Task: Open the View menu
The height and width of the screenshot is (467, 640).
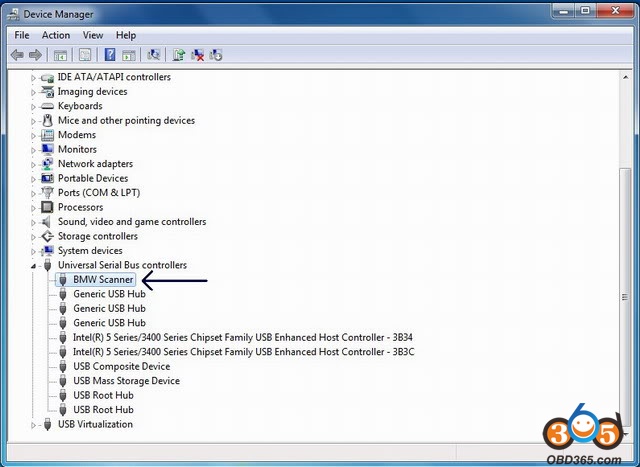Action: [x=93, y=36]
